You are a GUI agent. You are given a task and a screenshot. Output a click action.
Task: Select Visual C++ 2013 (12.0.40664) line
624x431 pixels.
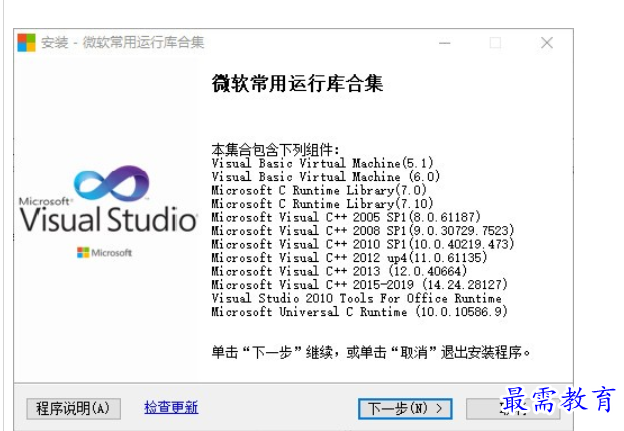(x=339, y=271)
